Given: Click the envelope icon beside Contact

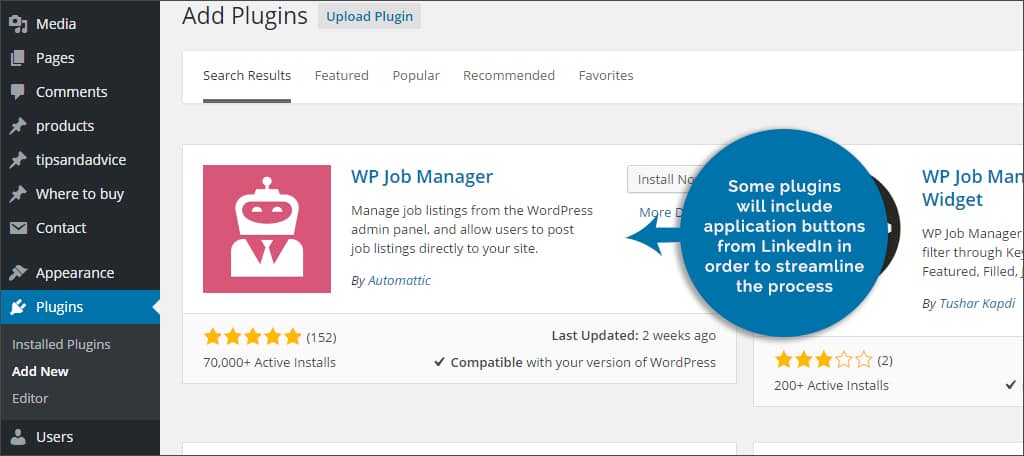Looking at the screenshot, I should [18, 228].
